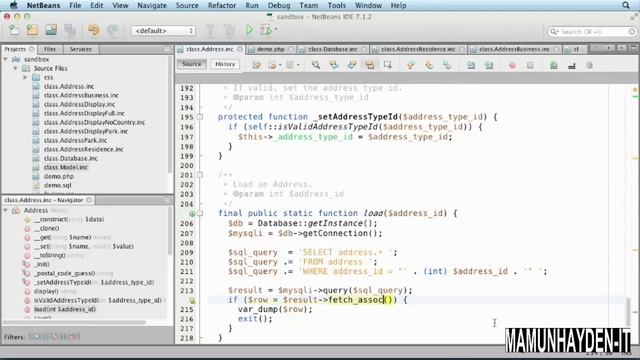Image resolution: width=640 pixels, height=360 pixels.
Task: Select display() in the Navigator list
Action: click(46, 291)
